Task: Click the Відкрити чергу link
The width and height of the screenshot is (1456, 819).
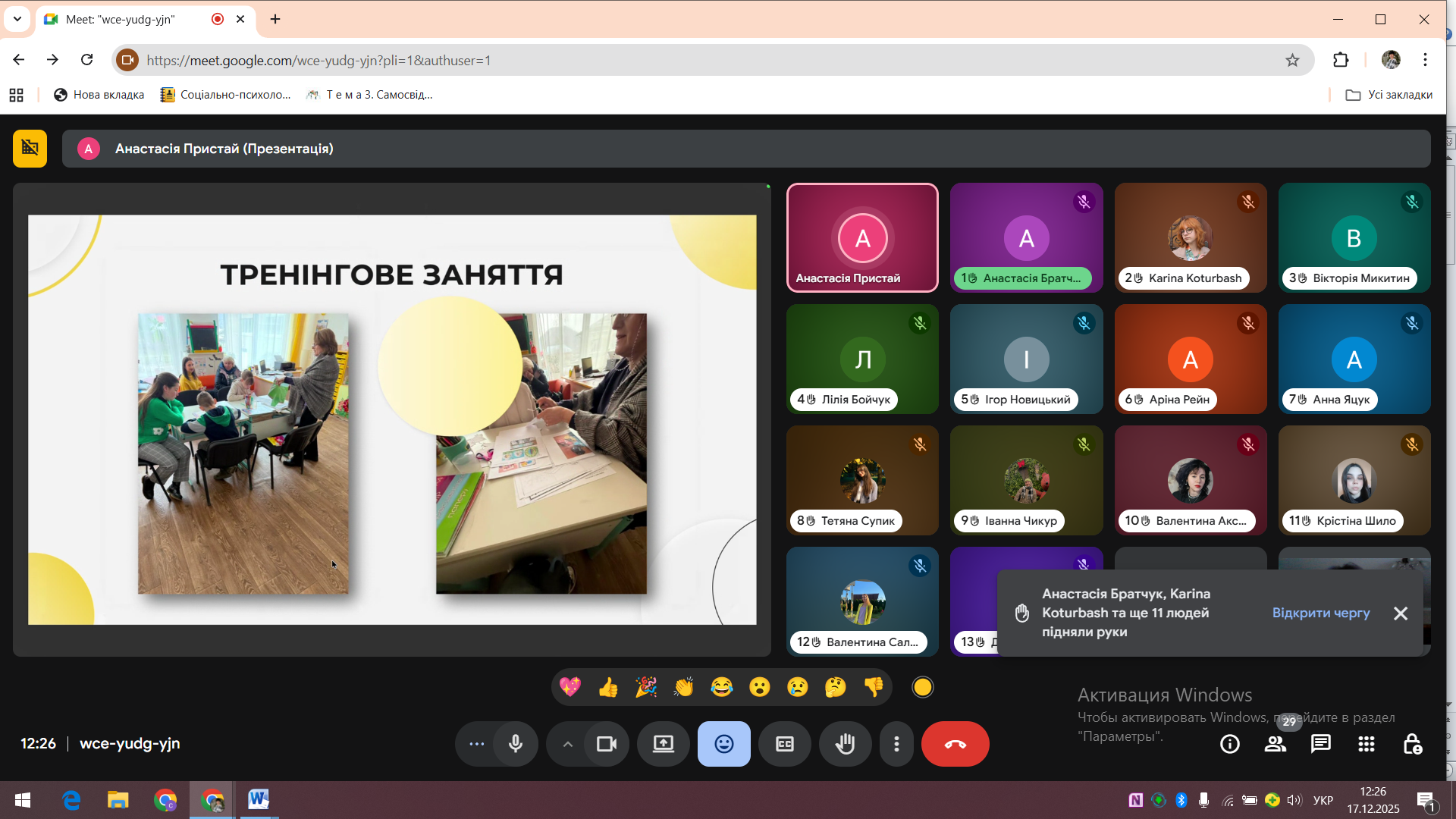Action: click(x=1320, y=613)
